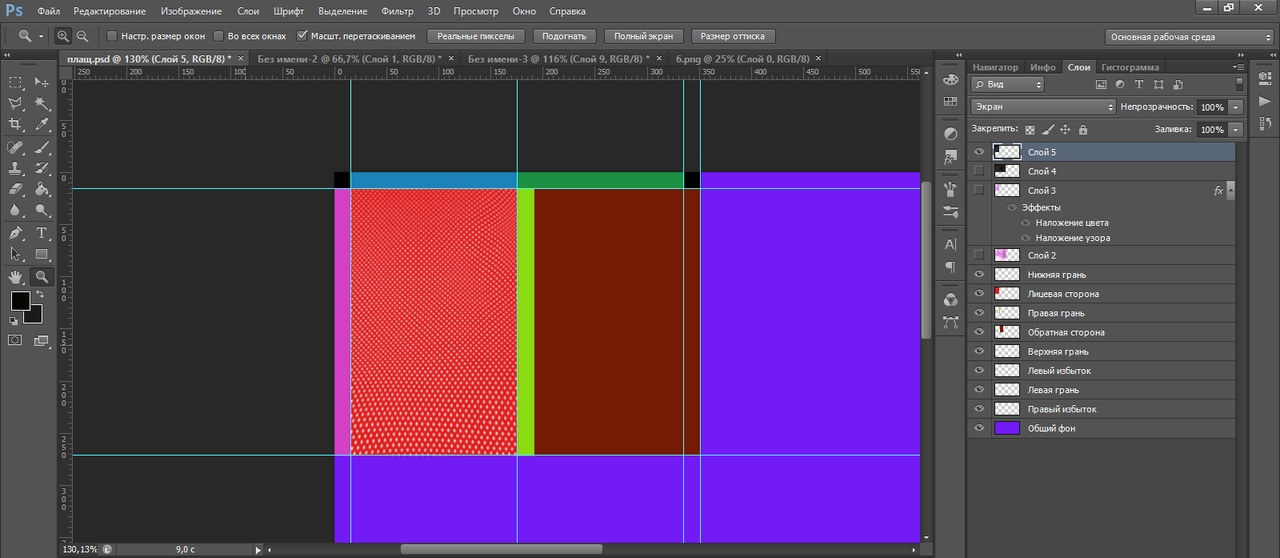Select the Pen tool
The width and height of the screenshot is (1280, 558).
[x=15, y=233]
